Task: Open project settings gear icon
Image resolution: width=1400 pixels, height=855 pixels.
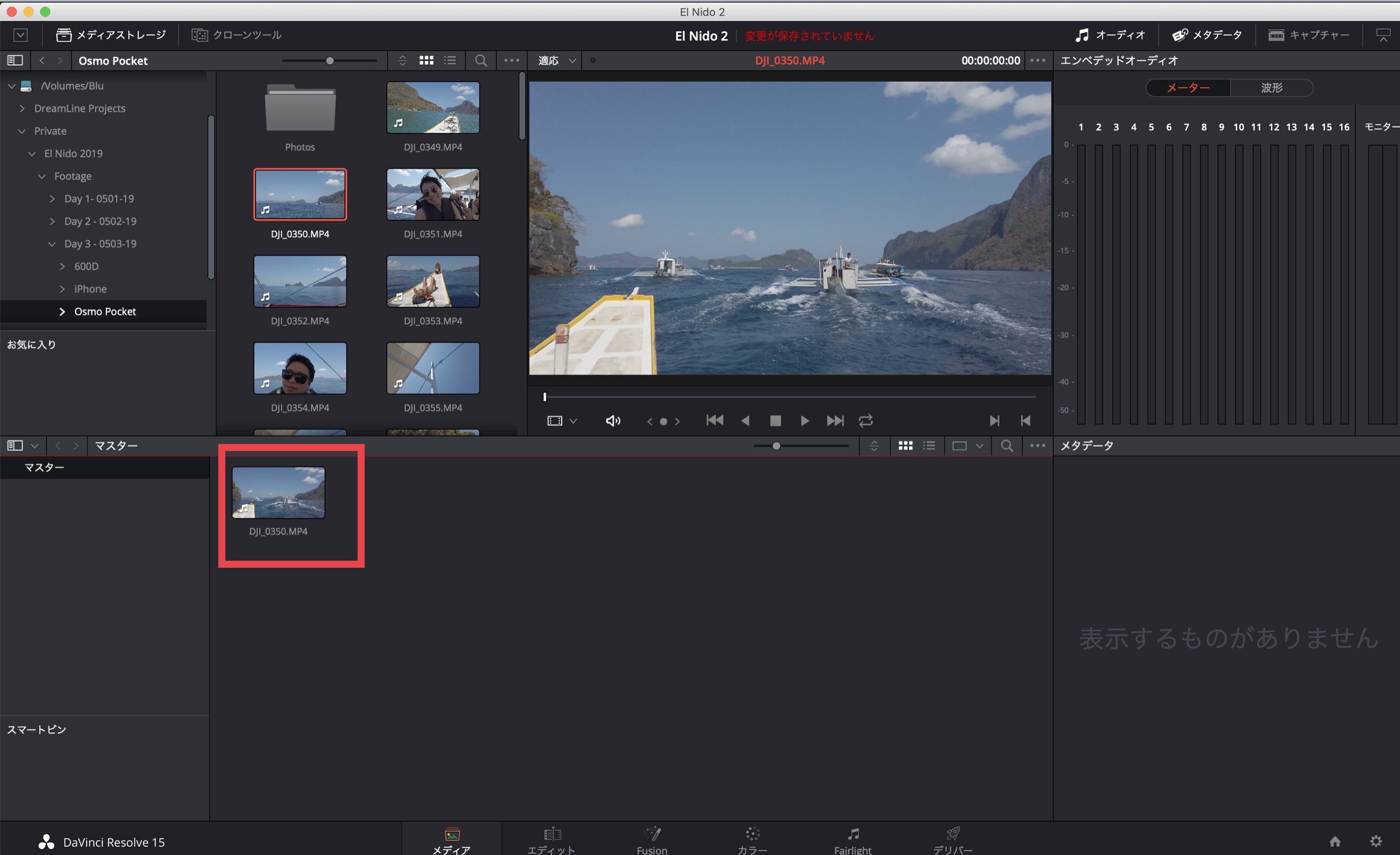Action: pos(1375,841)
